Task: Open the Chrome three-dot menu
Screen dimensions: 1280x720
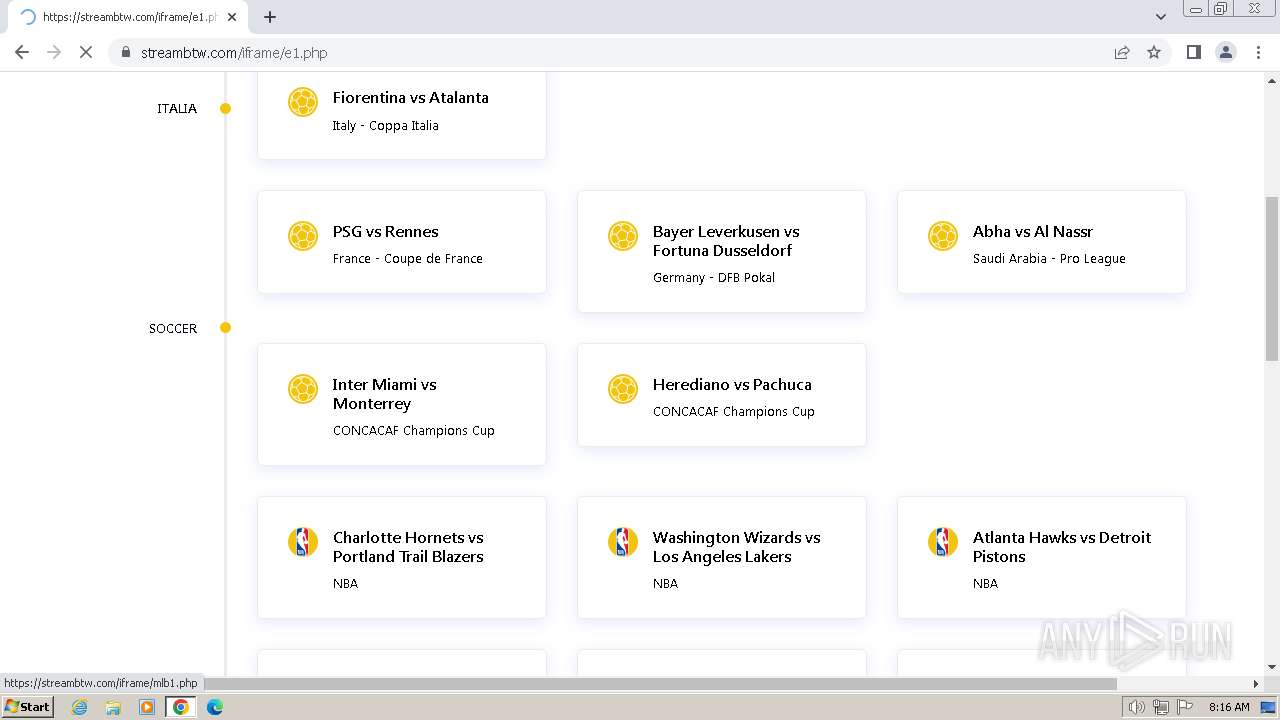Action: pos(1258,52)
